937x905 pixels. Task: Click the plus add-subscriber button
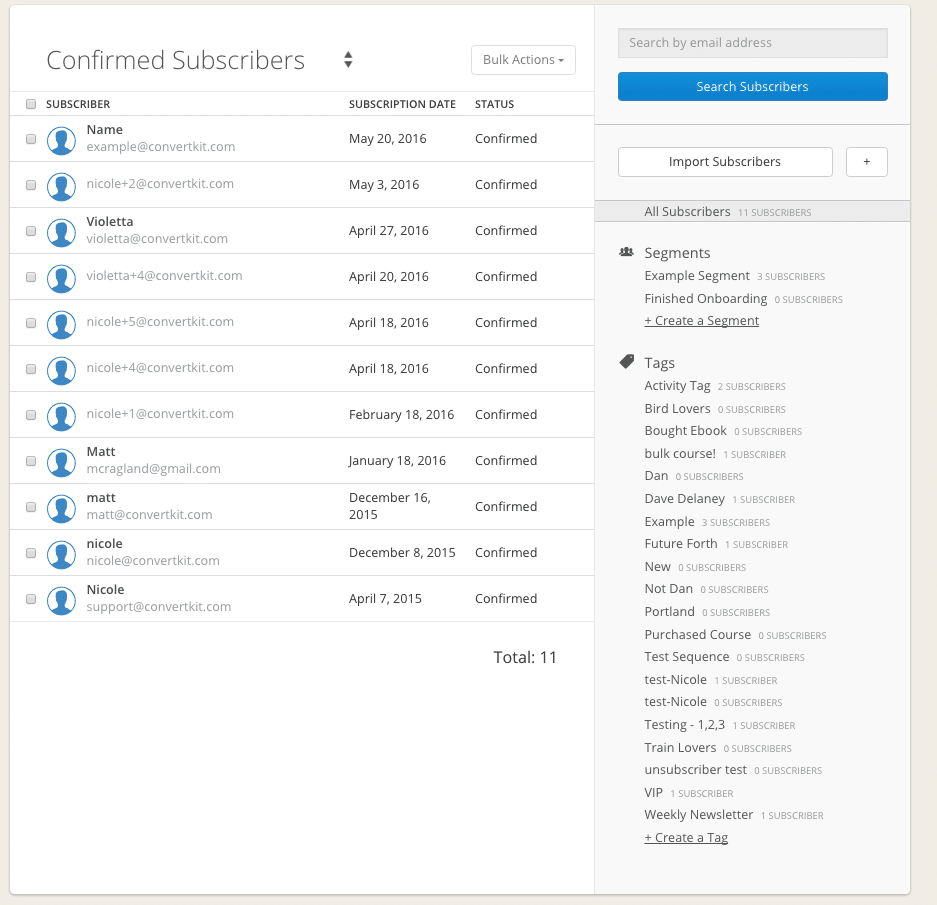click(866, 162)
